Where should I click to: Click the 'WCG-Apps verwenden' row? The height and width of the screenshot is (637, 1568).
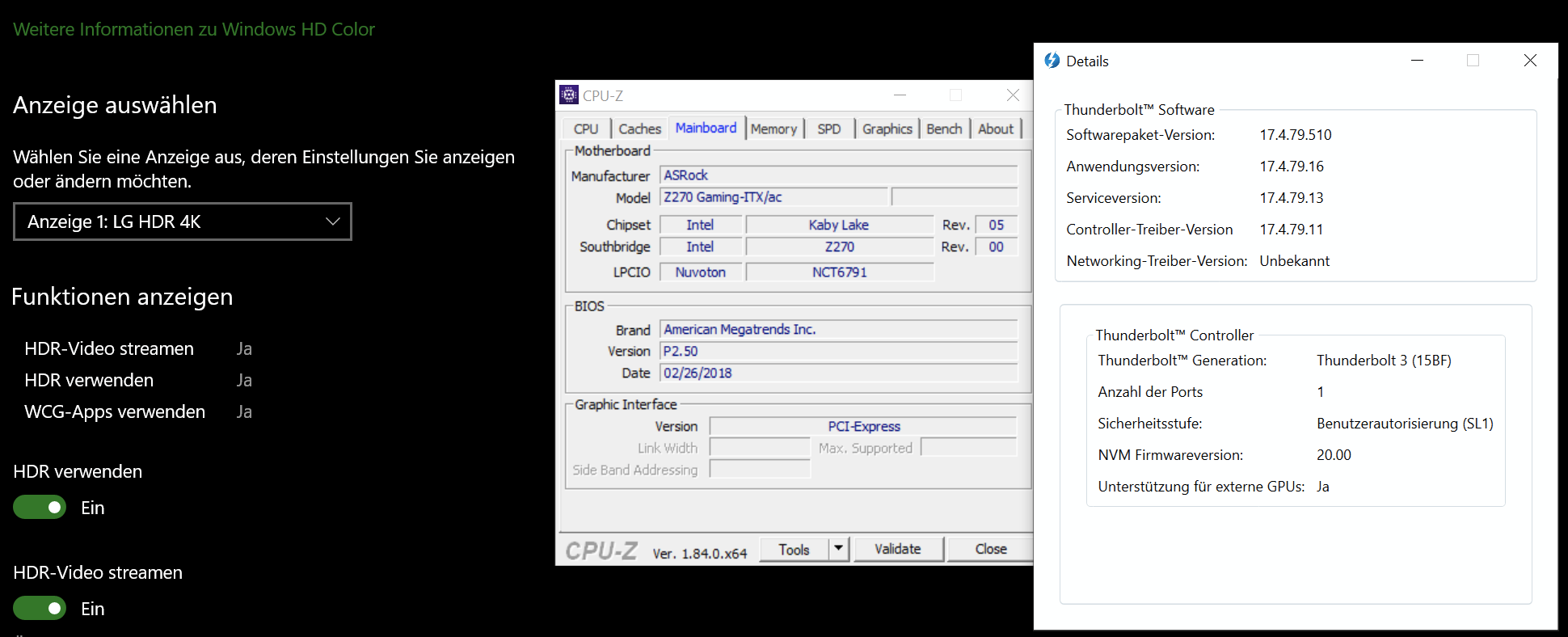138,411
